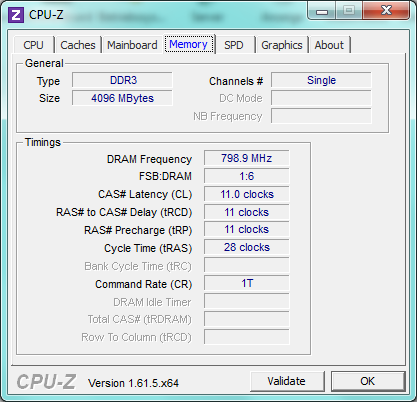The height and width of the screenshot is (403, 418).
Task: Click the Type label in General
Action: coord(48,82)
